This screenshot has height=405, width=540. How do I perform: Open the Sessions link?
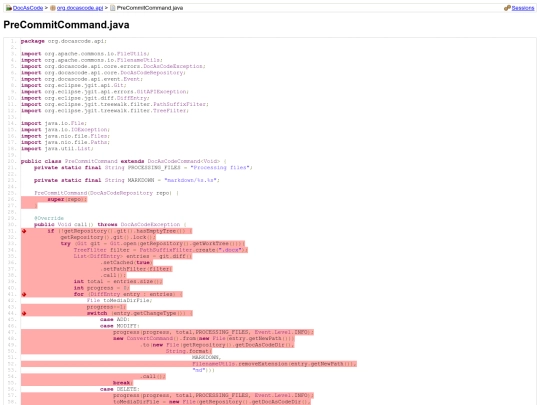(x=523, y=8)
